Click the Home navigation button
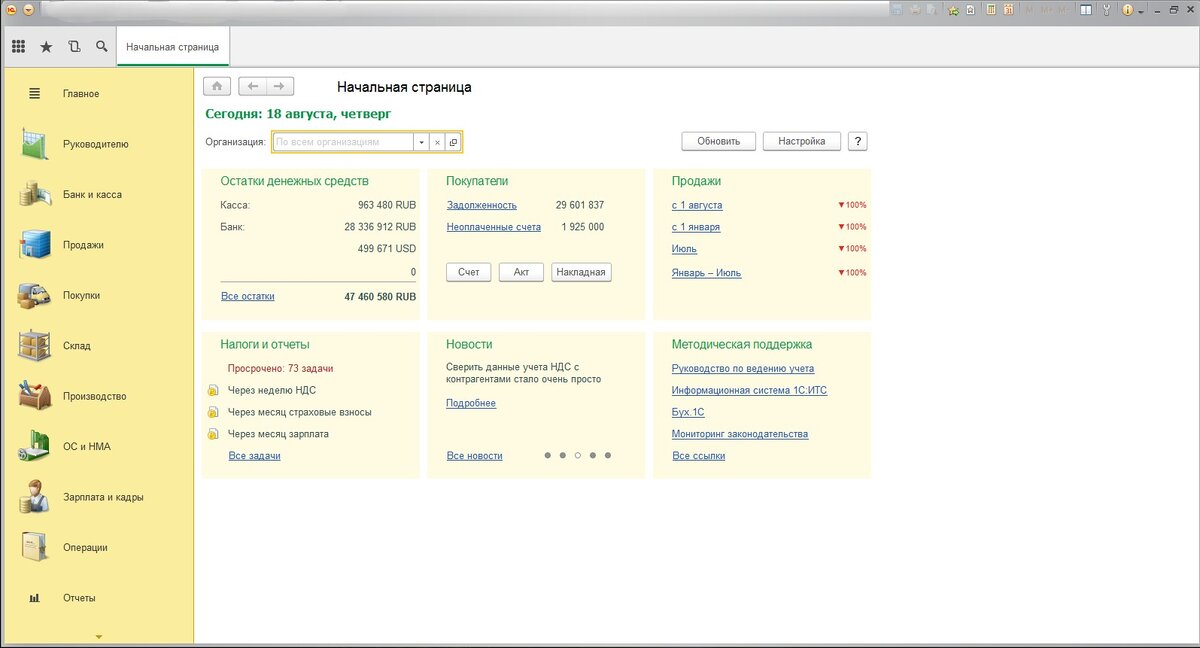 (x=218, y=87)
